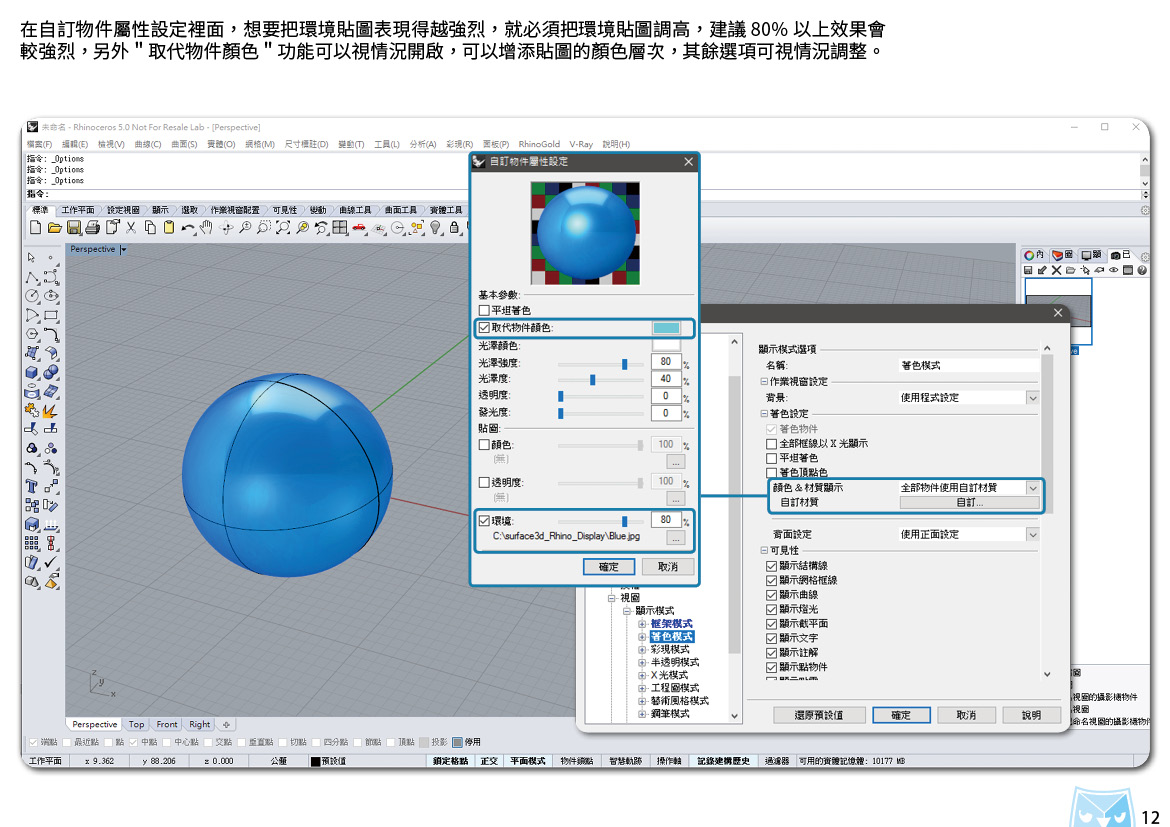
Task: Click the 說明 help button in options
Action: click(1031, 715)
